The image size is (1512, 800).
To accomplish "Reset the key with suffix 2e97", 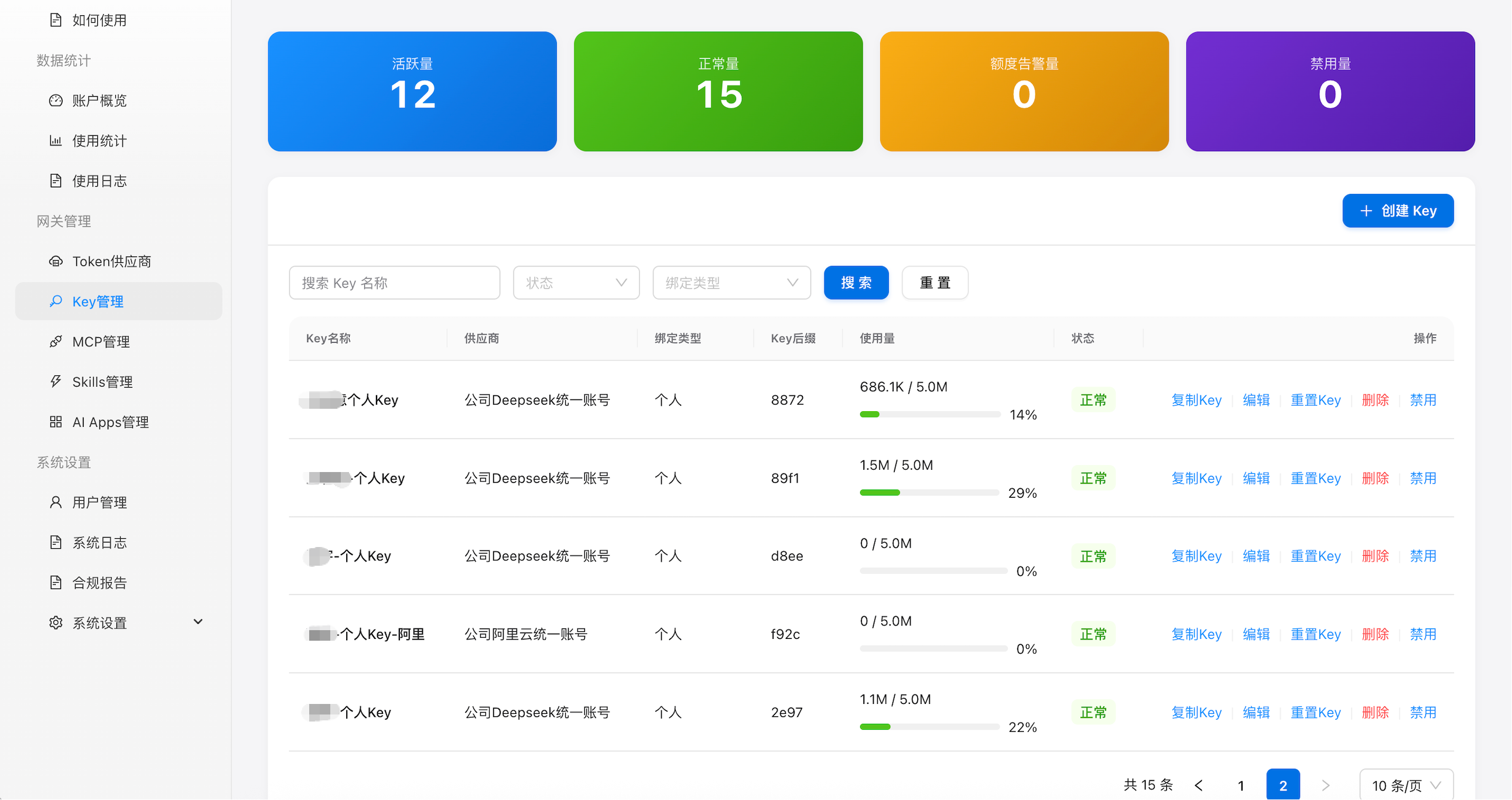I will [1315, 713].
